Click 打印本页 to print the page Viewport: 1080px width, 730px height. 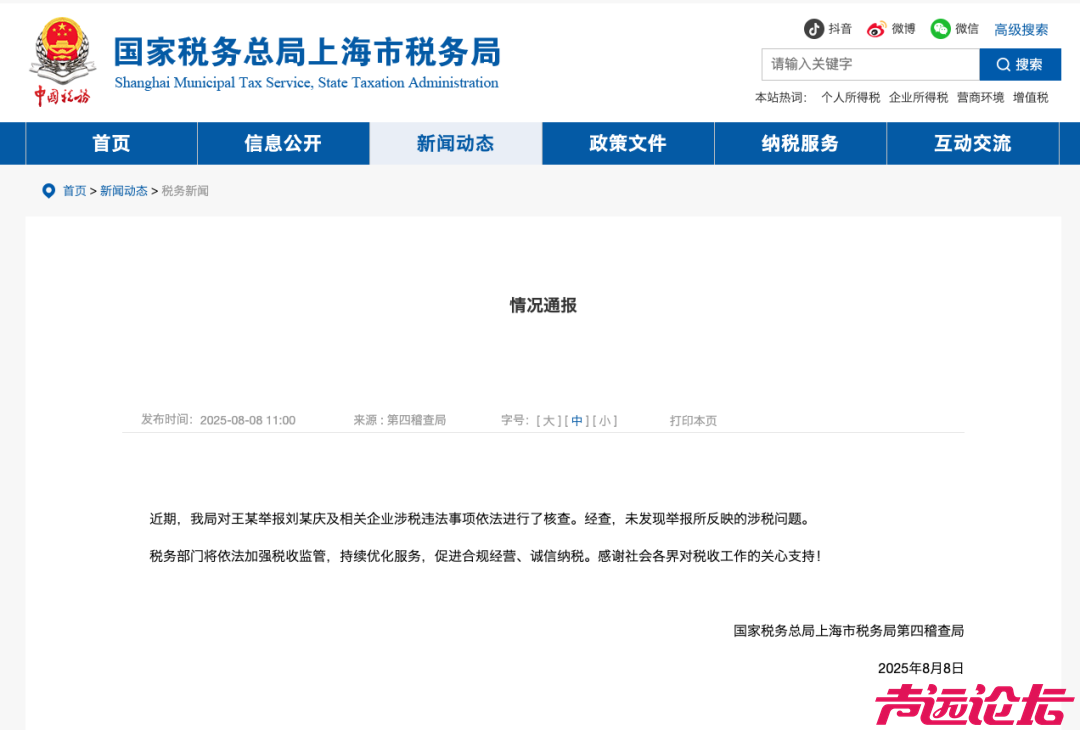(x=692, y=420)
